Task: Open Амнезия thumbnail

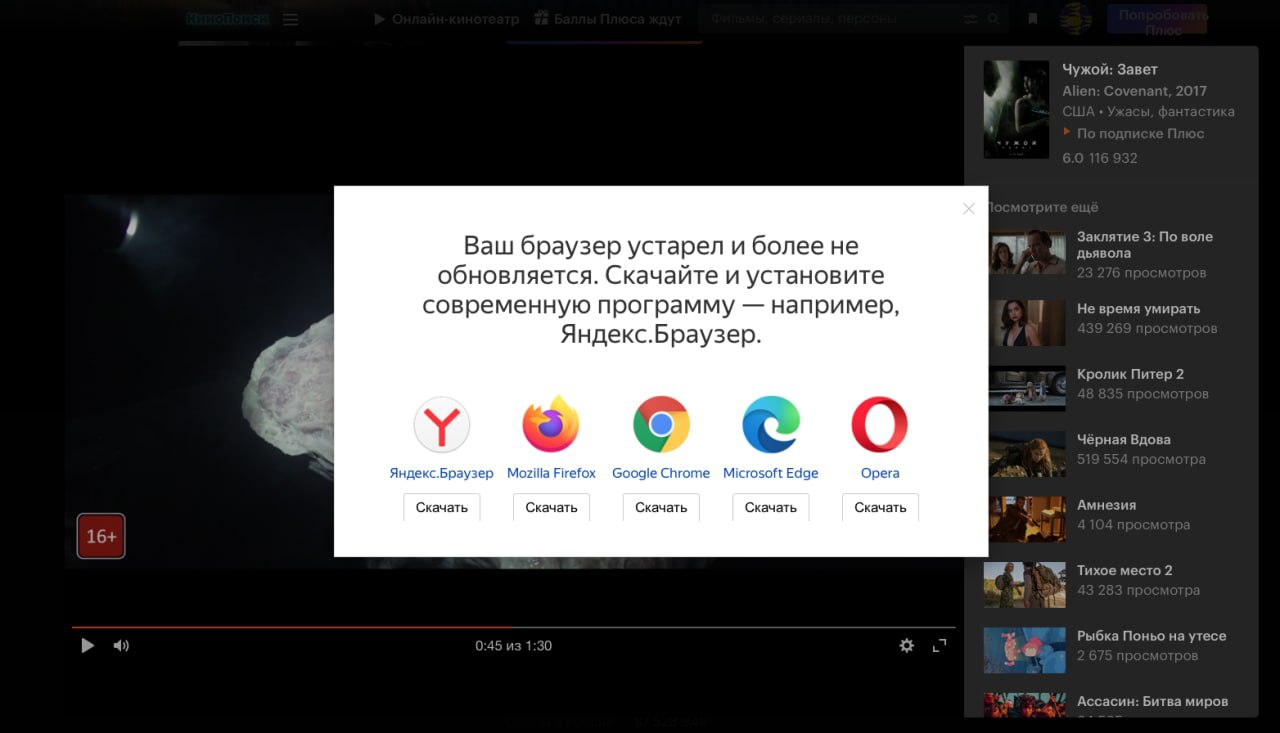Action: pyautogui.click(x=1027, y=519)
